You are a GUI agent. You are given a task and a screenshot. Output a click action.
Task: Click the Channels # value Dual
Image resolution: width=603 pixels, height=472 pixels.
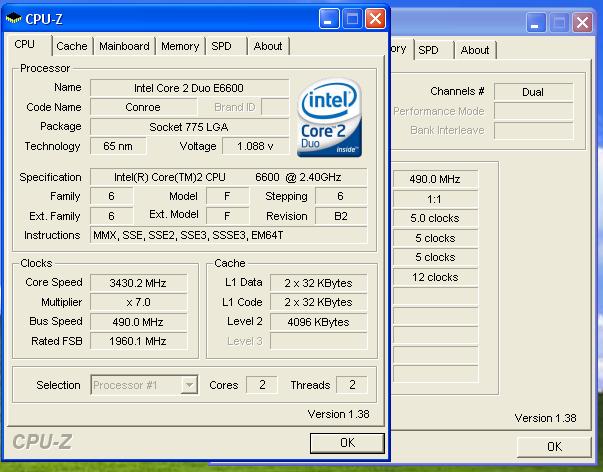coord(533,92)
